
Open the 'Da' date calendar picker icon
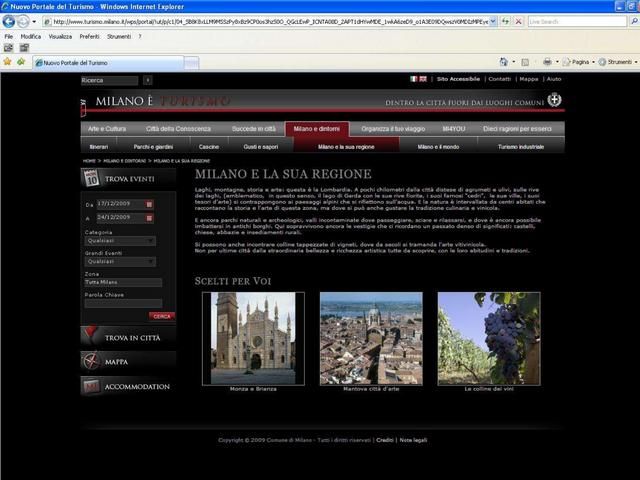pyautogui.click(x=149, y=204)
